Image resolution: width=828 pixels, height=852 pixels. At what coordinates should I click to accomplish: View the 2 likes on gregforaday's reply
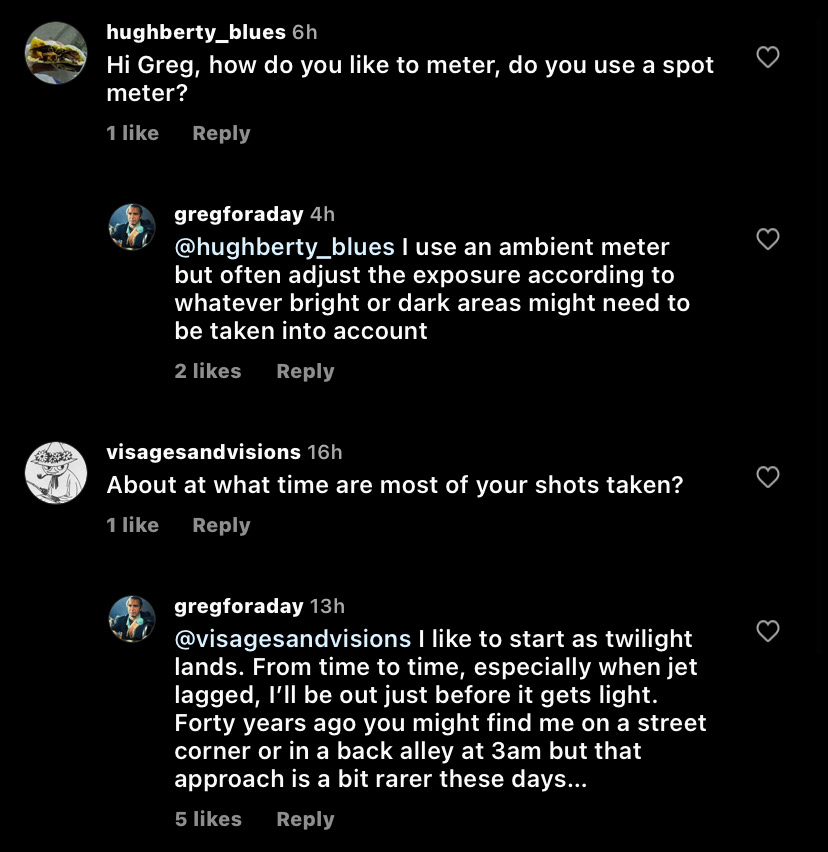[x=208, y=371]
